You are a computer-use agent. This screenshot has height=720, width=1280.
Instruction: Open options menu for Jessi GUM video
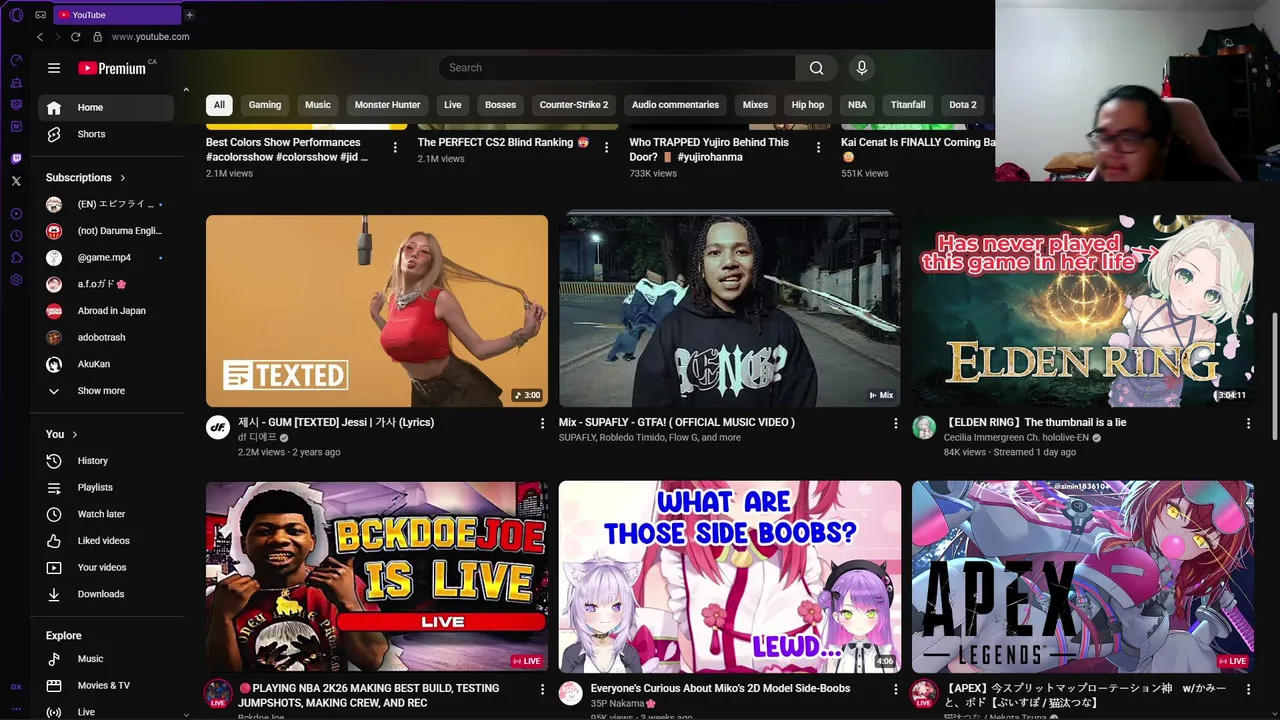pyautogui.click(x=543, y=424)
